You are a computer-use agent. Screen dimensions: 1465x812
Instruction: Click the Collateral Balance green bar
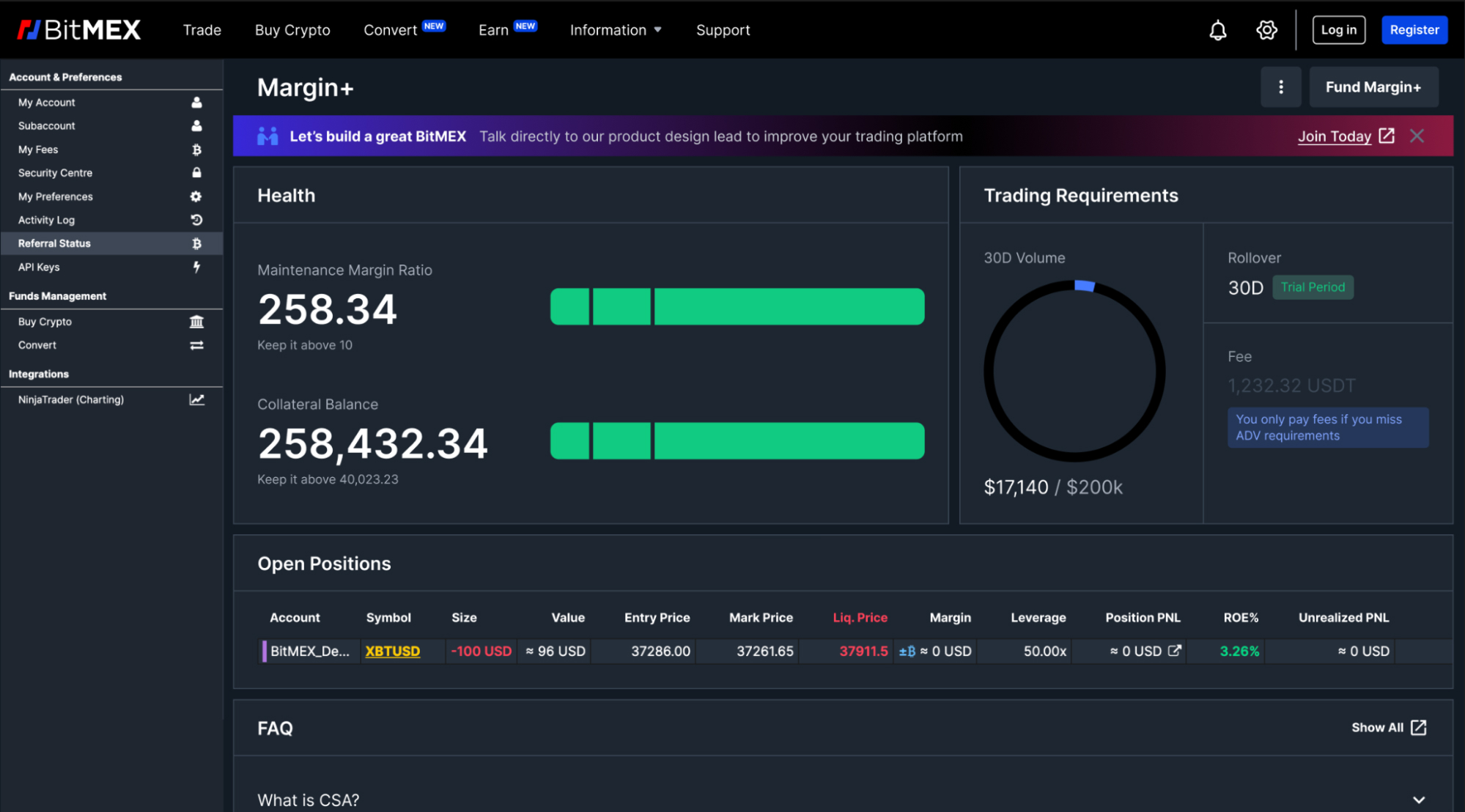(x=737, y=440)
